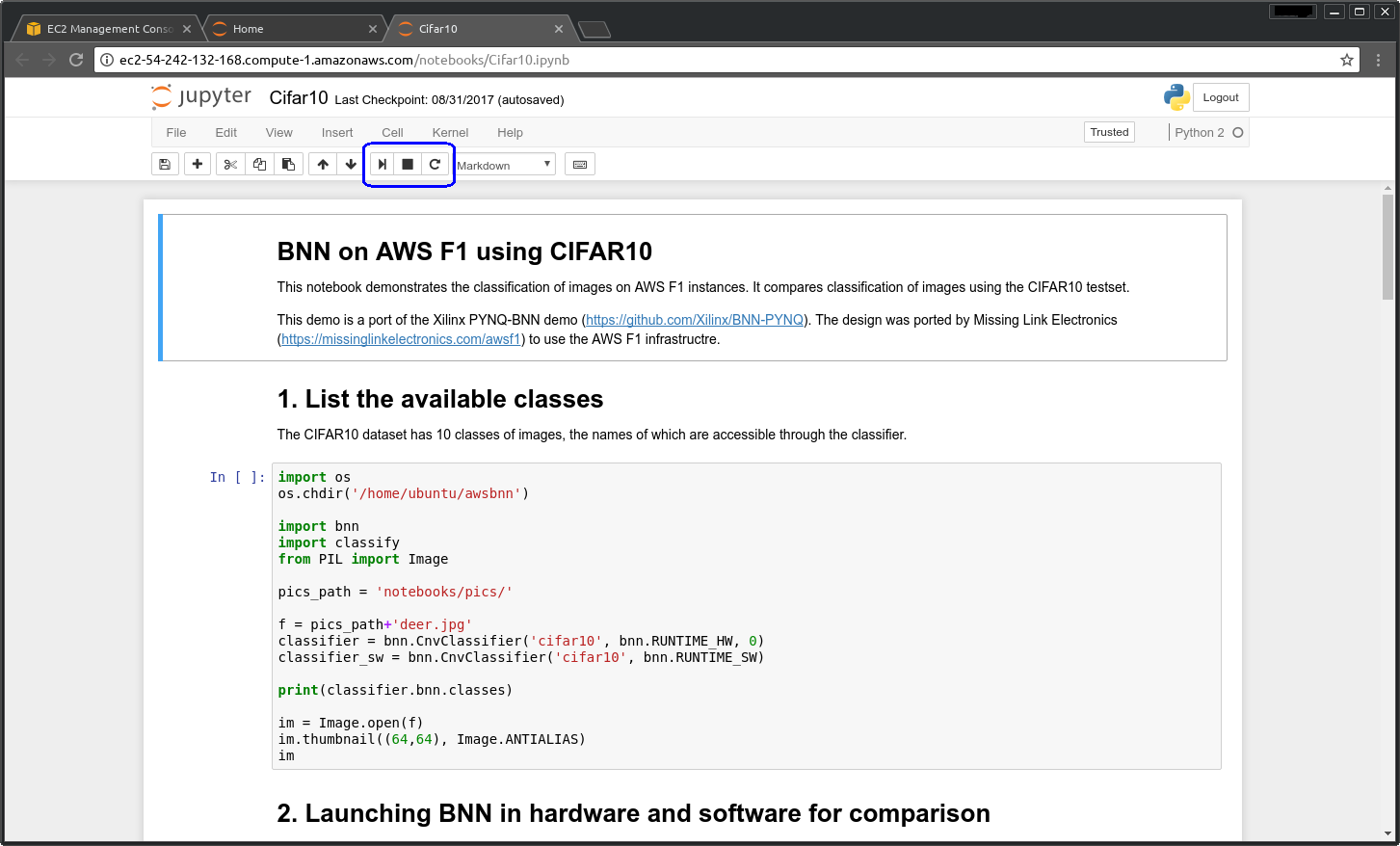The image size is (1400, 846).
Task: Move the selected cell down
Action: coord(351,165)
